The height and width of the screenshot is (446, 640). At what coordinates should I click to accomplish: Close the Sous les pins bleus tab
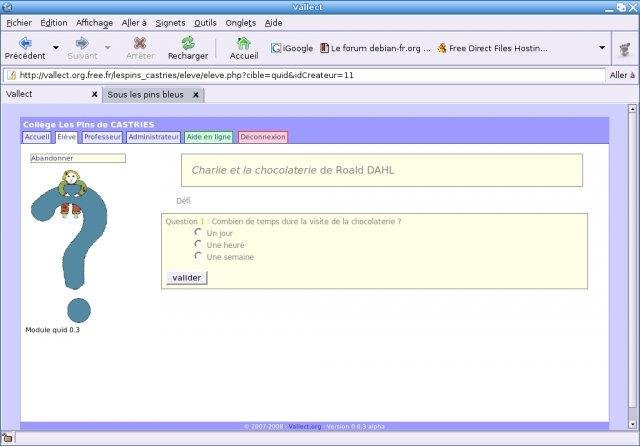(x=196, y=95)
